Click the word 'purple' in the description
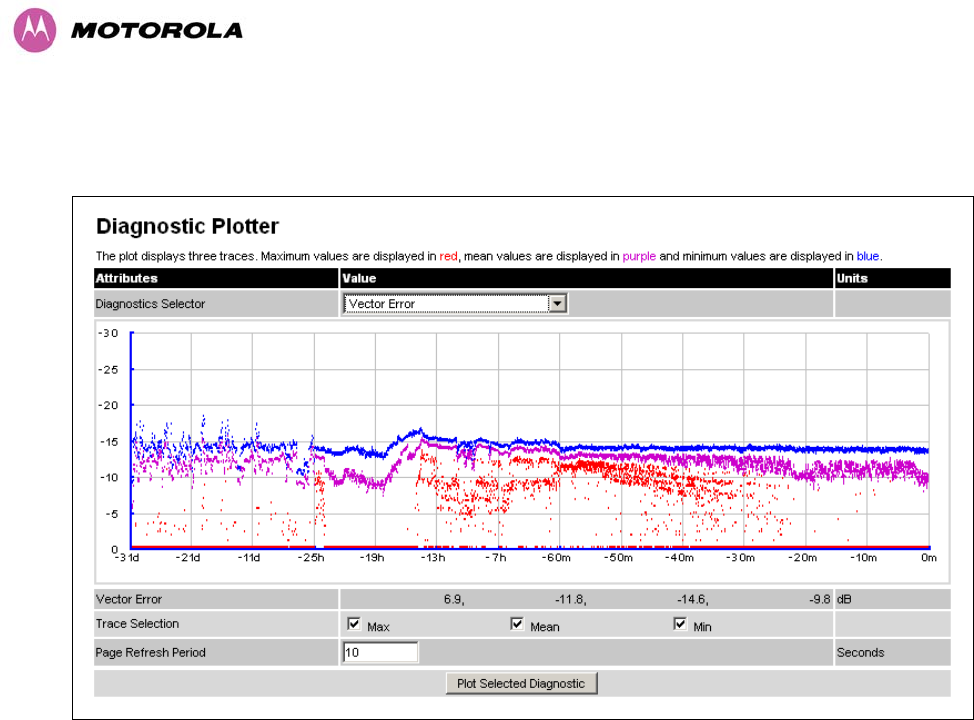 [x=639, y=256]
